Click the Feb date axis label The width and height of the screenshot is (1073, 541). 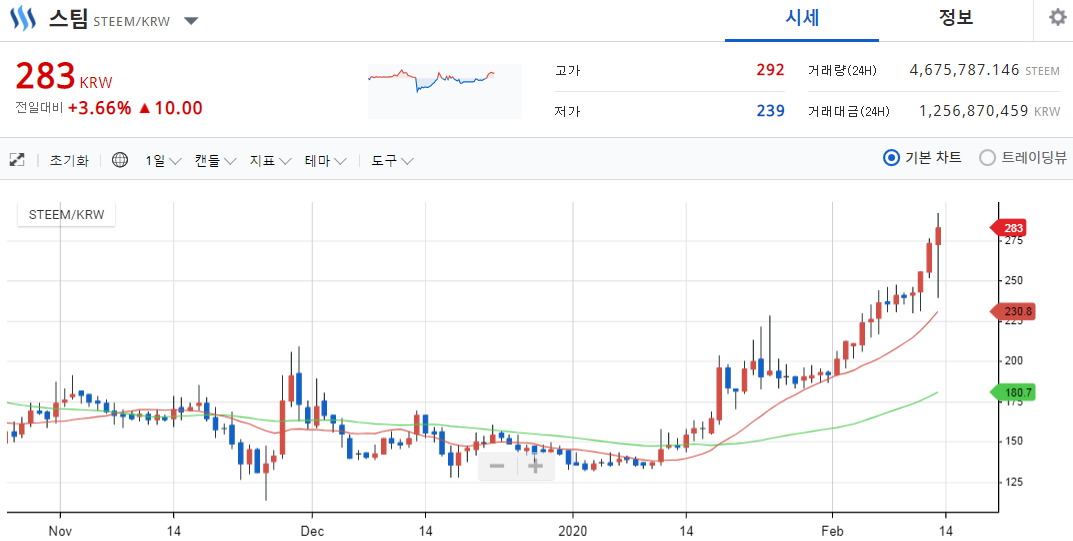[x=832, y=530]
